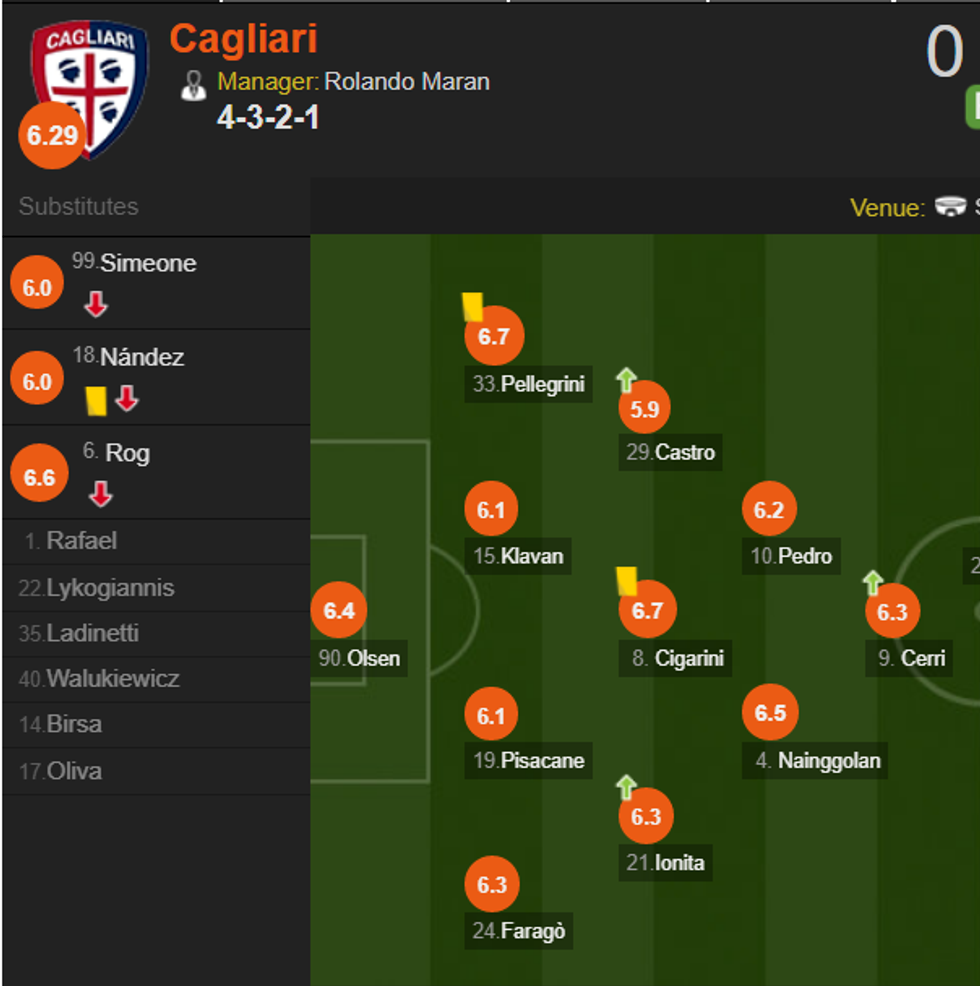This screenshot has height=986, width=980.
Task: Click the red substituted arrow under Simeone
Action: 96,305
